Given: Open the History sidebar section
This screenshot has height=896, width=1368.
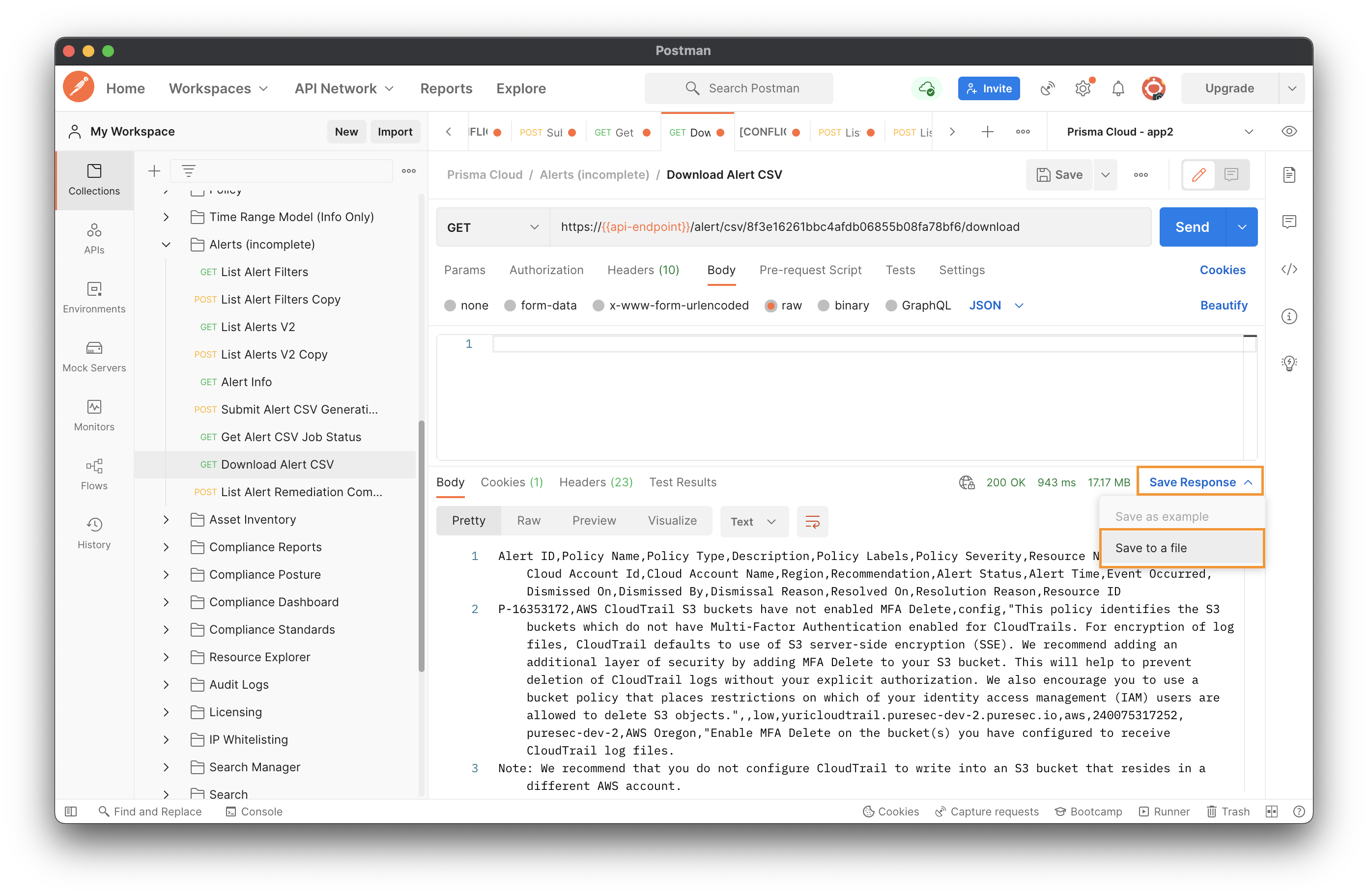Looking at the screenshot, I should coord(94,533).
